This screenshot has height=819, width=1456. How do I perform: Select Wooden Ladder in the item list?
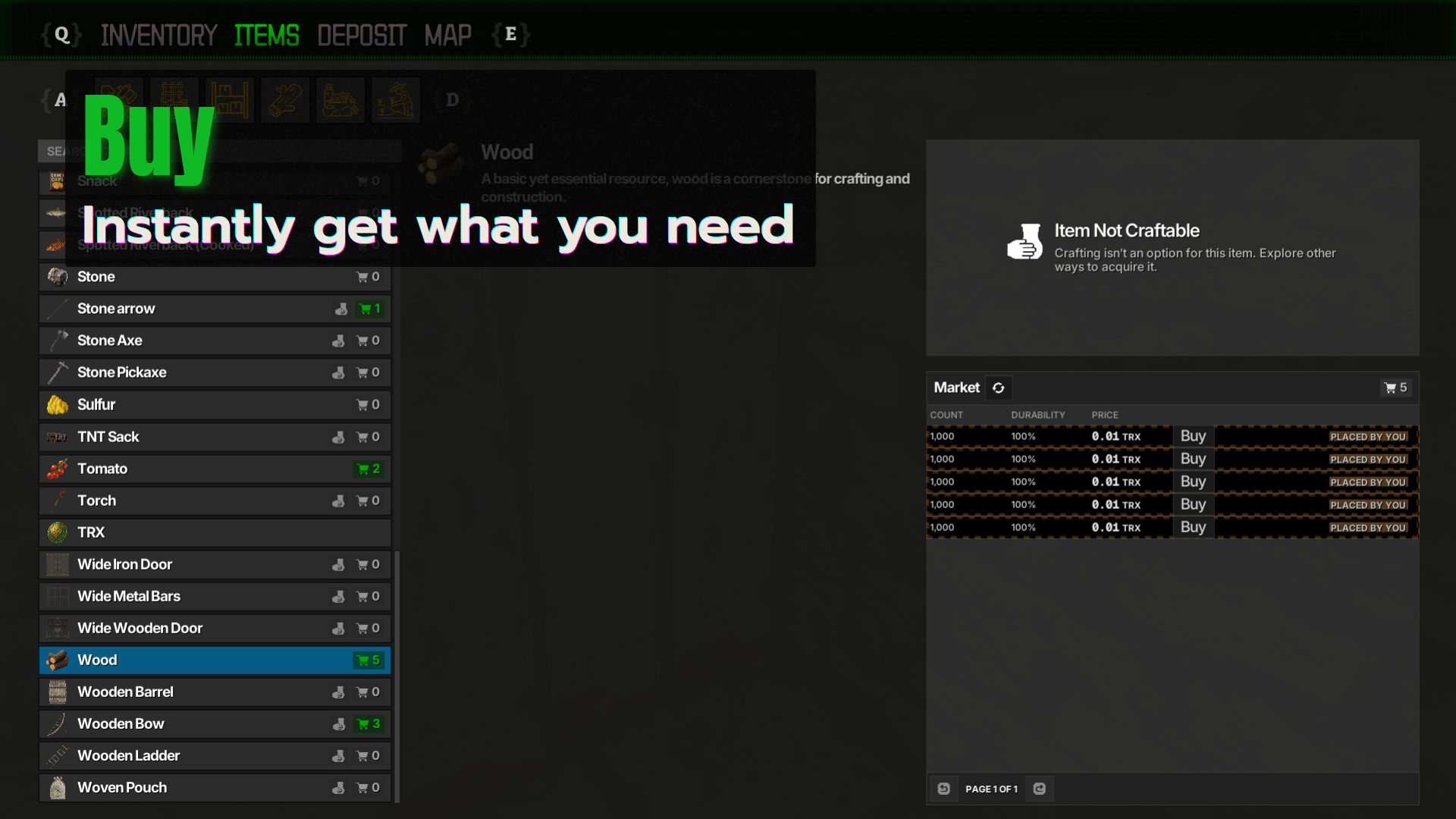(215, 756)
